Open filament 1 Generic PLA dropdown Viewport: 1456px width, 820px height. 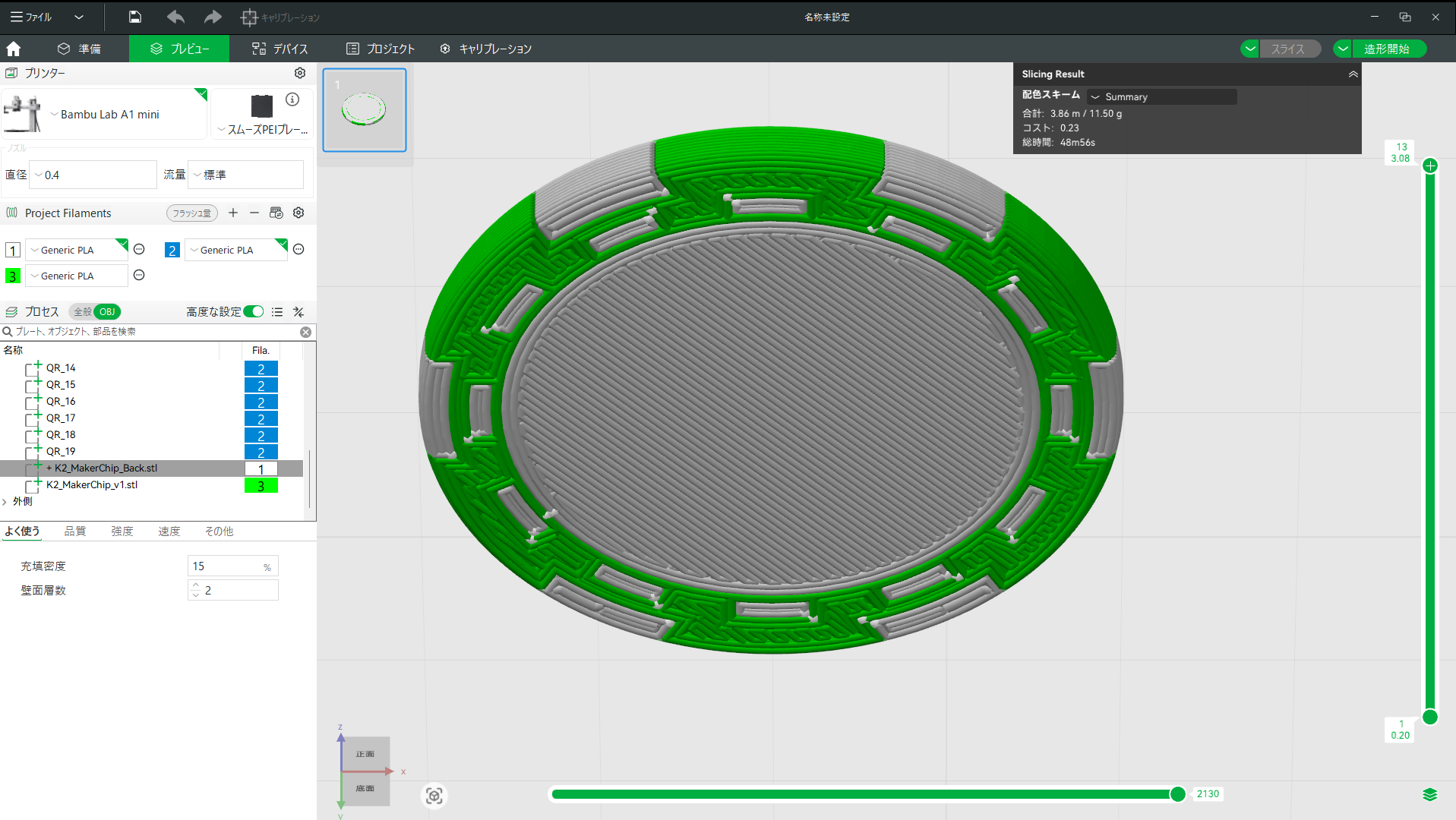77,250
